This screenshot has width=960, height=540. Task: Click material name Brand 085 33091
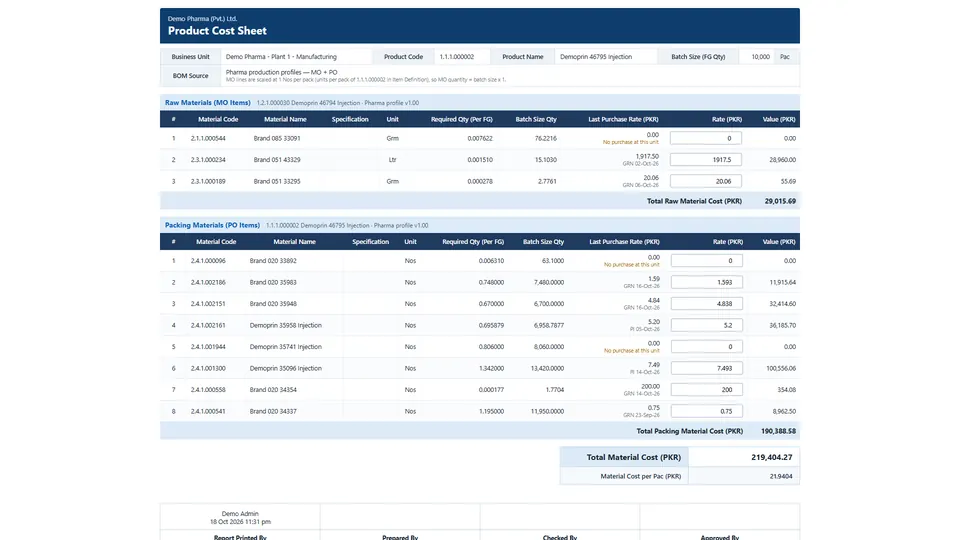pos(277,138)
